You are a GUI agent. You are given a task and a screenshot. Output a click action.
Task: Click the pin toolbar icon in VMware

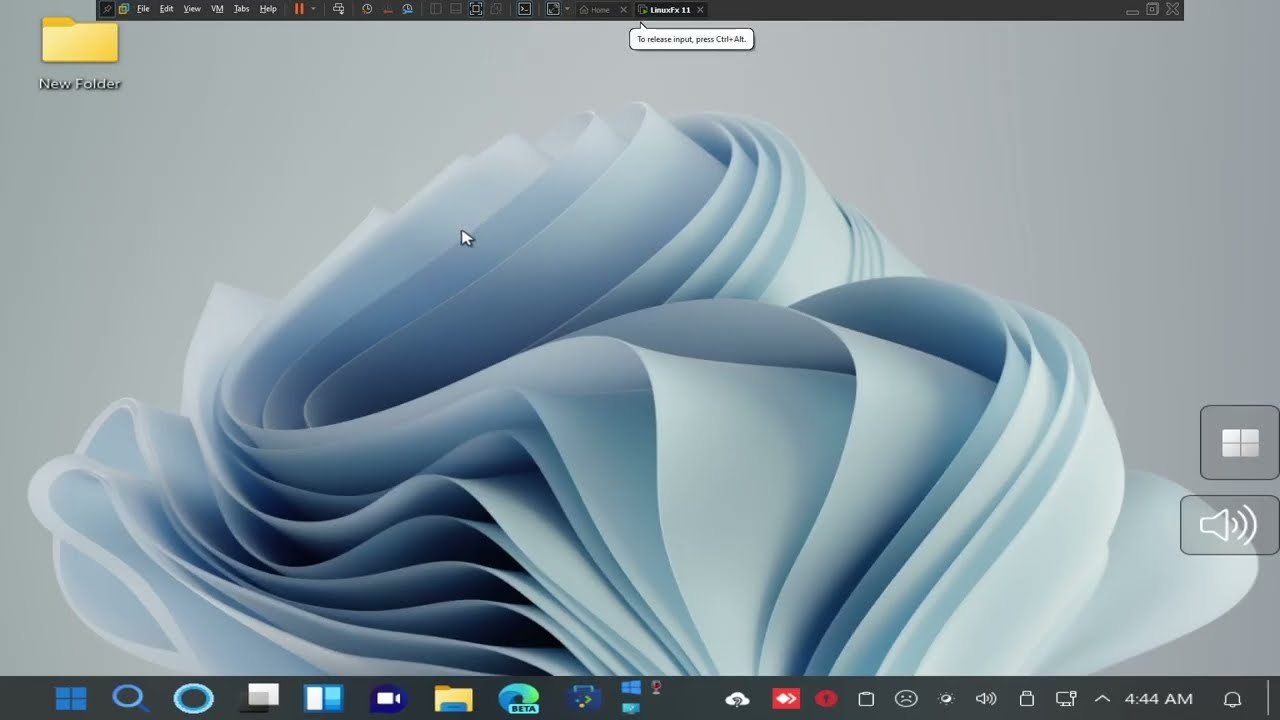(x=107, y=9)
